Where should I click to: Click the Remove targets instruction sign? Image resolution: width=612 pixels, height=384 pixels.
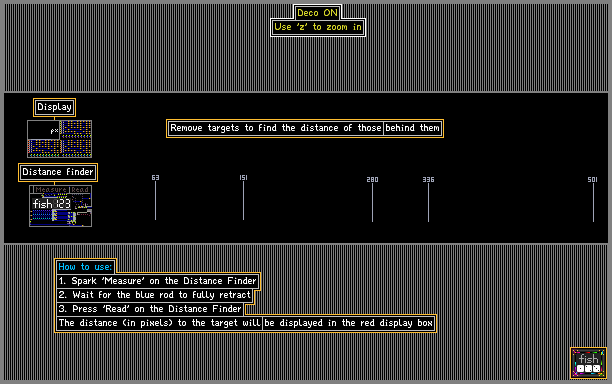305,128
